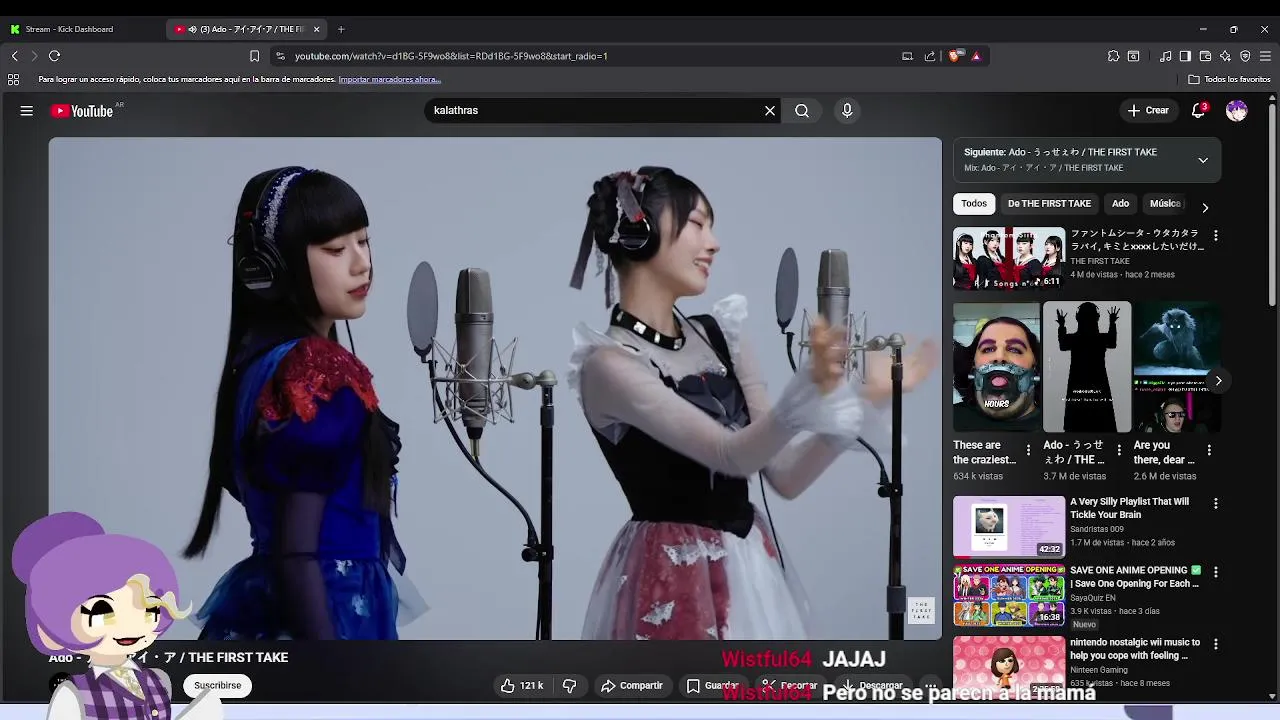This screenshot has height=720, width=1280.
Task: Open Brave Rewards triangle icon
Action: point(976,56)
